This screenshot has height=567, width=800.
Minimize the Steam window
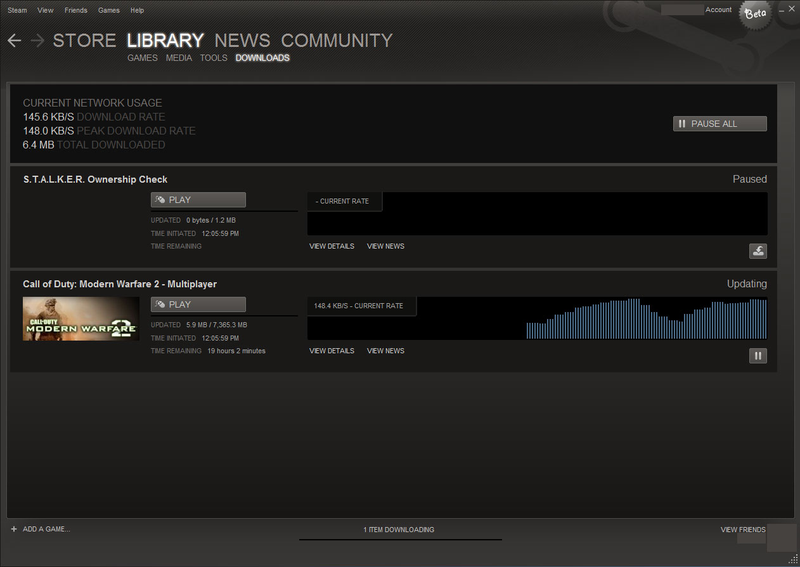782,10
